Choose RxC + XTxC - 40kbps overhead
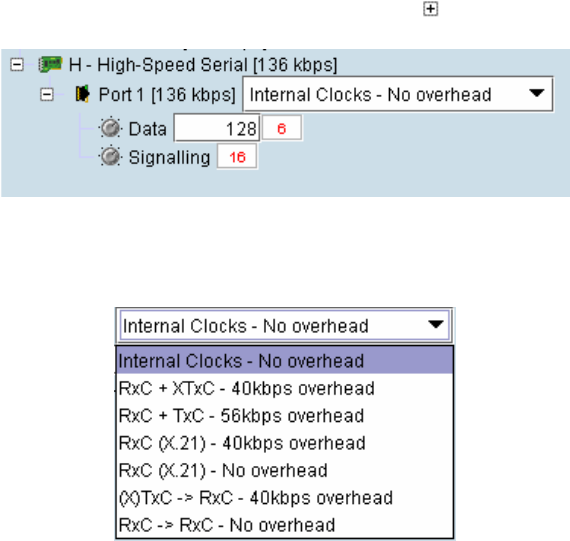This screenshot has width=570, height=541. click(285, 388)
